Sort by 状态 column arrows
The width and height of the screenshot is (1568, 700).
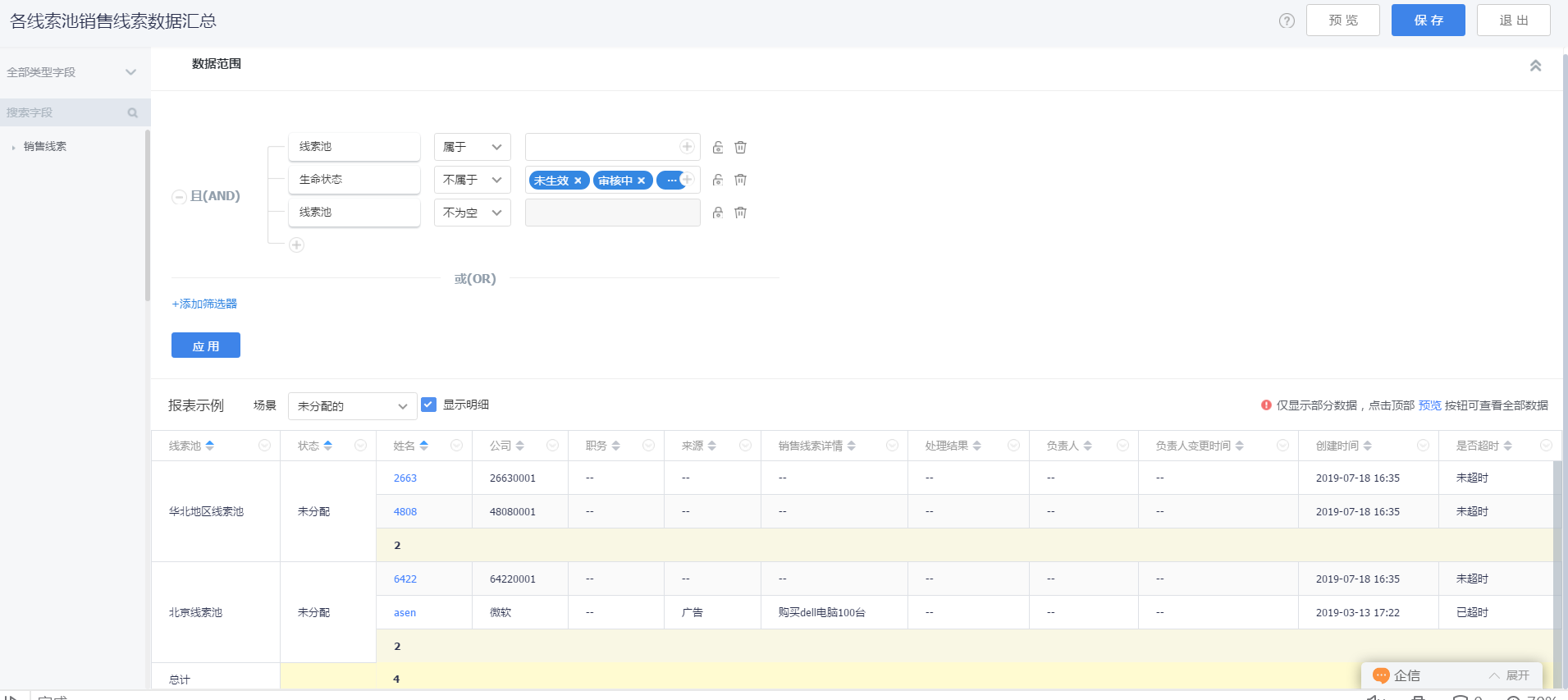point(328,446)
